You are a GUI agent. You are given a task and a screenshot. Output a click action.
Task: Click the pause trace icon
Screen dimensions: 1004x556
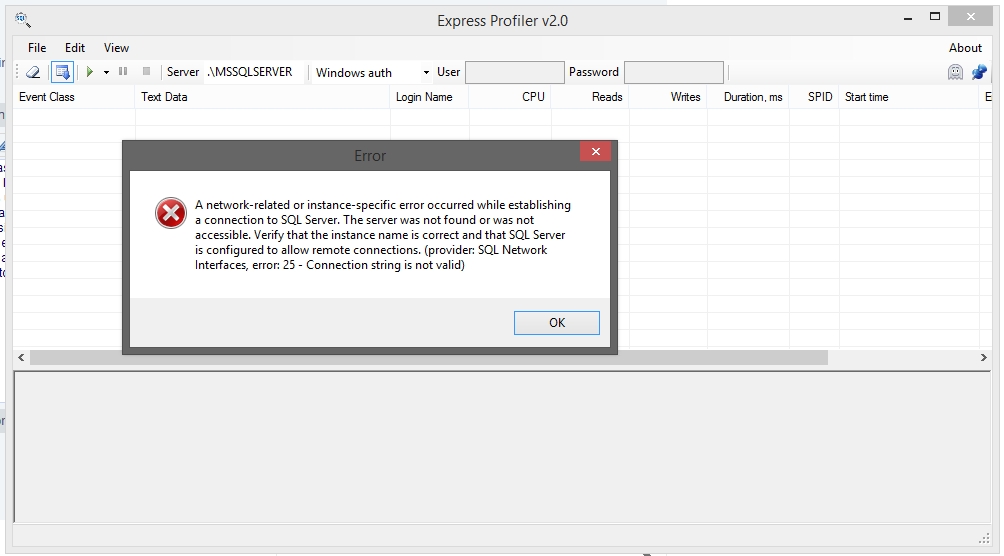coord(123,72)
